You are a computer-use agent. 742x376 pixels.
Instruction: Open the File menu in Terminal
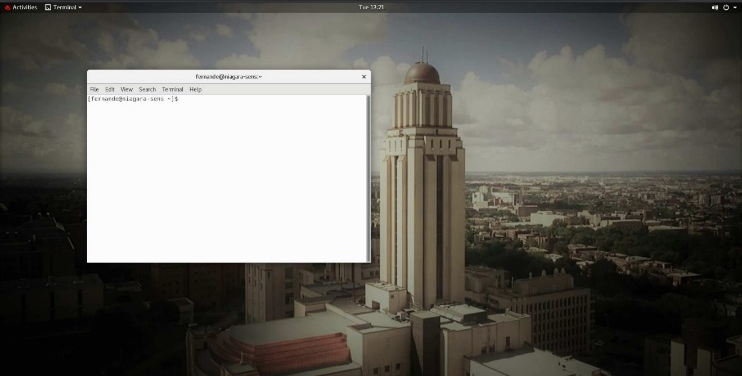pos(94,89)
